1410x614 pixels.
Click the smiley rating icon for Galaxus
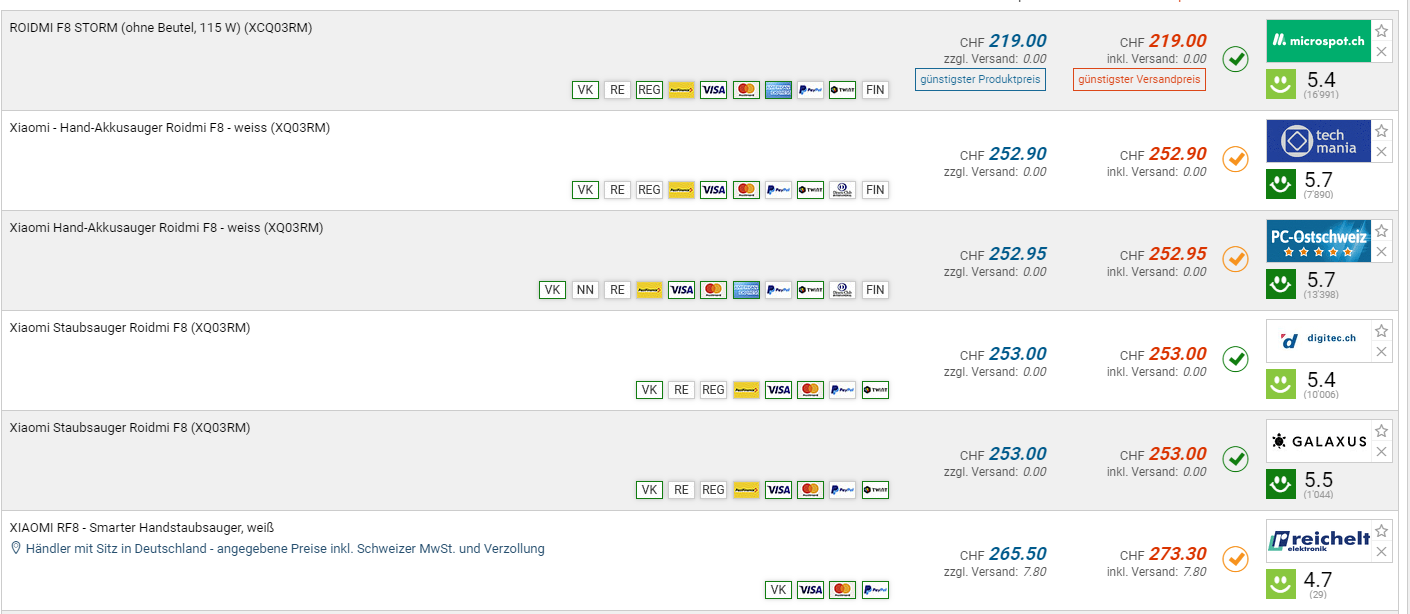click(1280, 484)
